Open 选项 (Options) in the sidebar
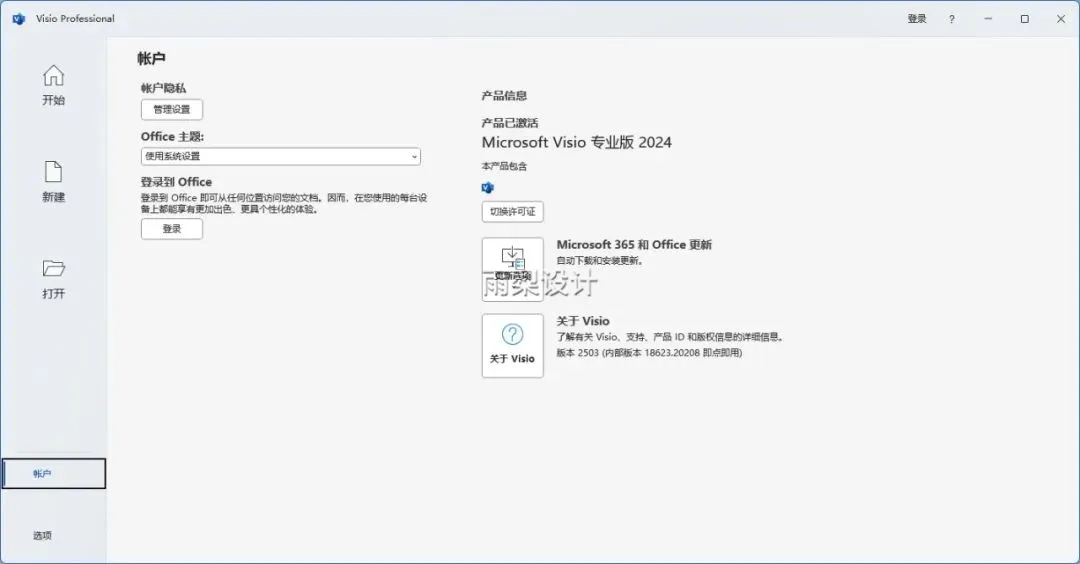This screenshot has height=564, width=1080. pyautogui.click(x=42, y=535)
